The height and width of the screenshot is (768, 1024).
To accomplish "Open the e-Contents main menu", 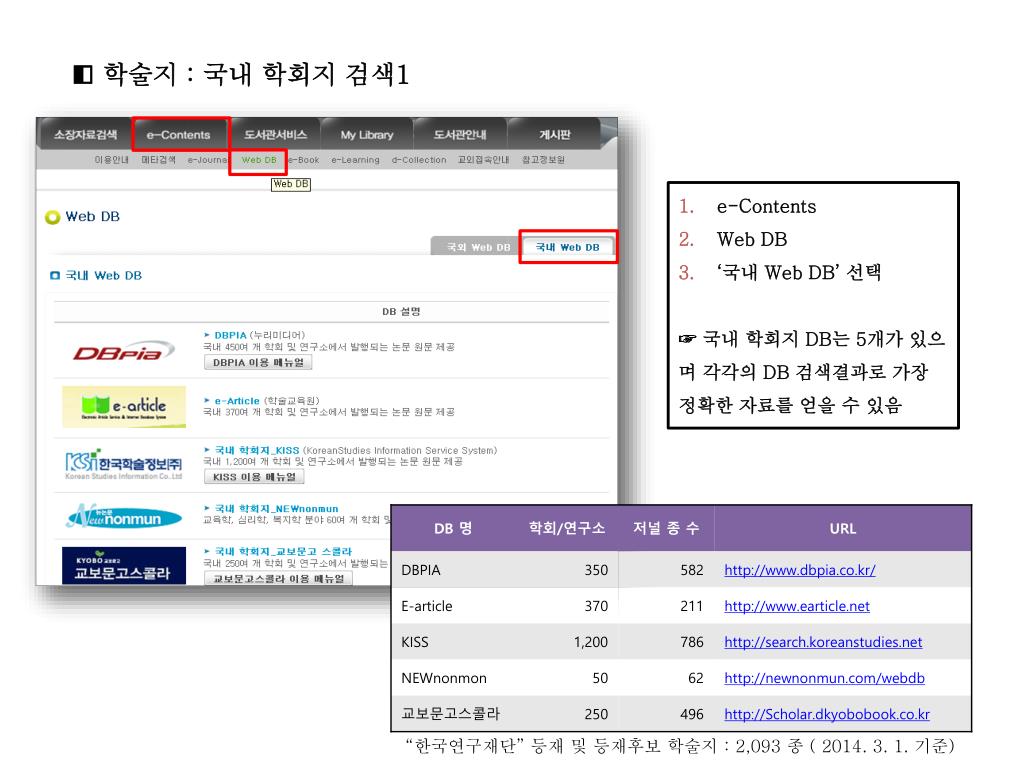I will (178, 135).
